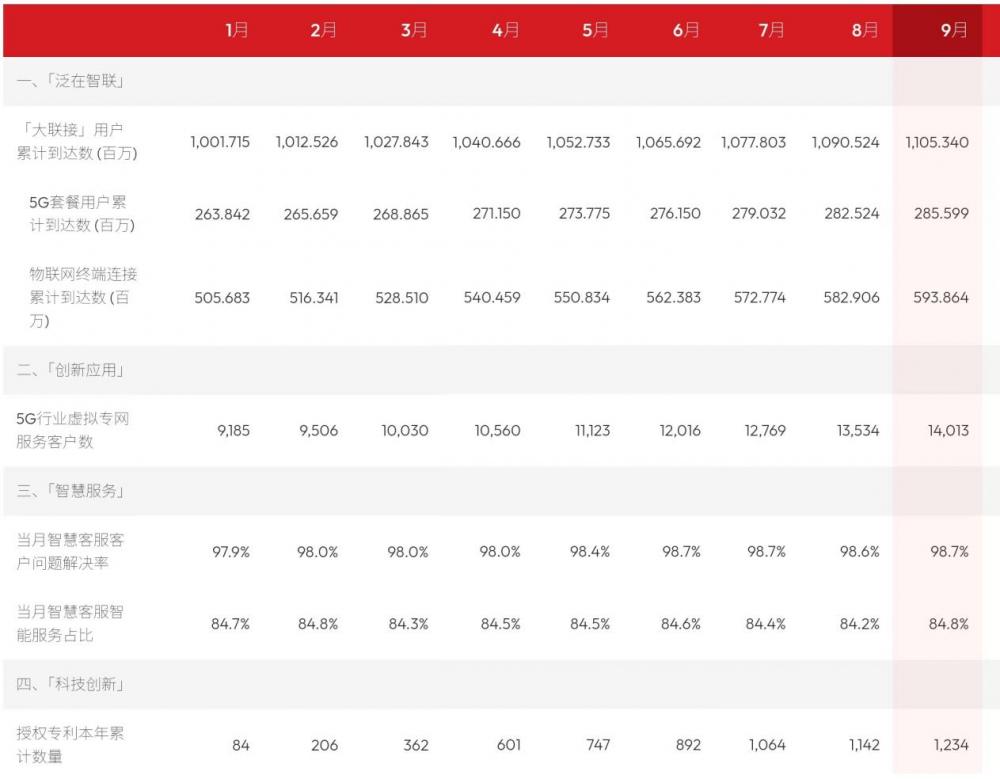Click the value 1,105.340
The width and height of the screenshot is (1000, 779).
(937, 142)
